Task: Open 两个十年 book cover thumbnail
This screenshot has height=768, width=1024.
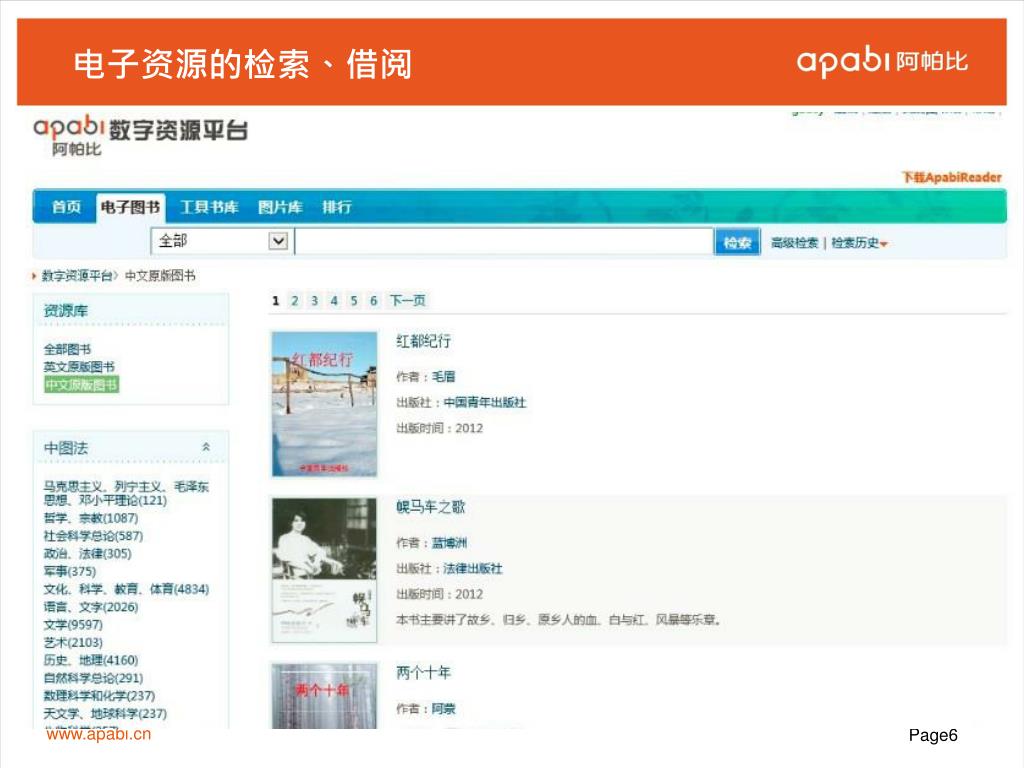Action: point(325,696)
